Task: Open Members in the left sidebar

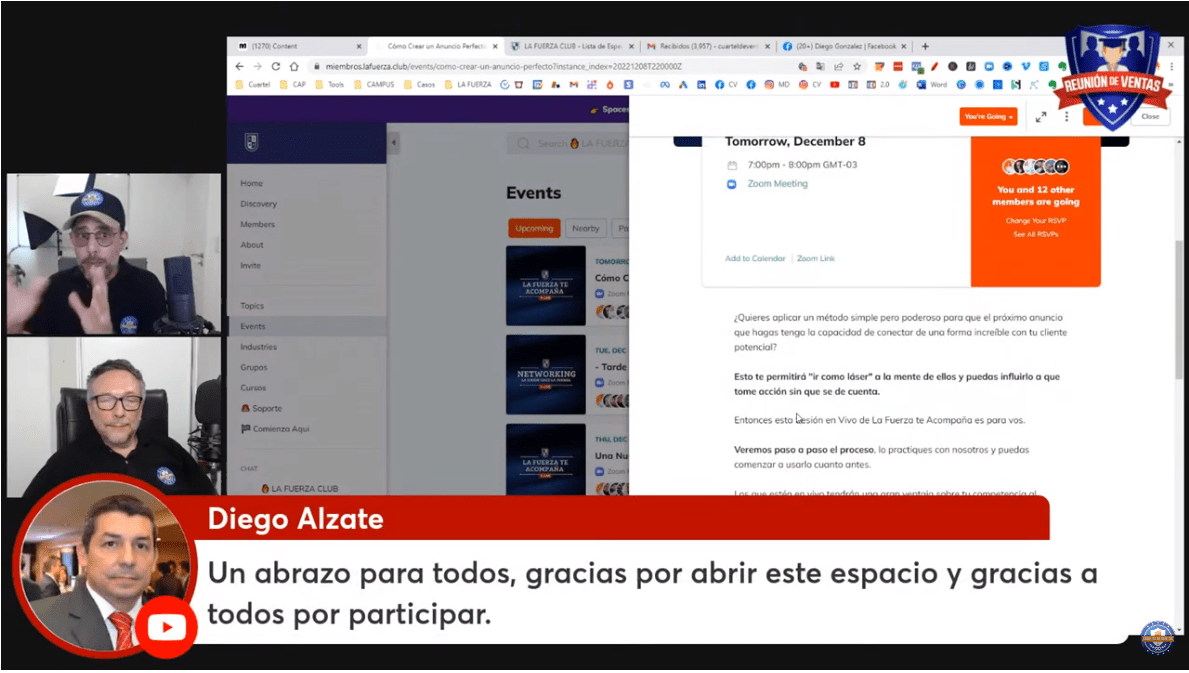Action: [257, 224]
